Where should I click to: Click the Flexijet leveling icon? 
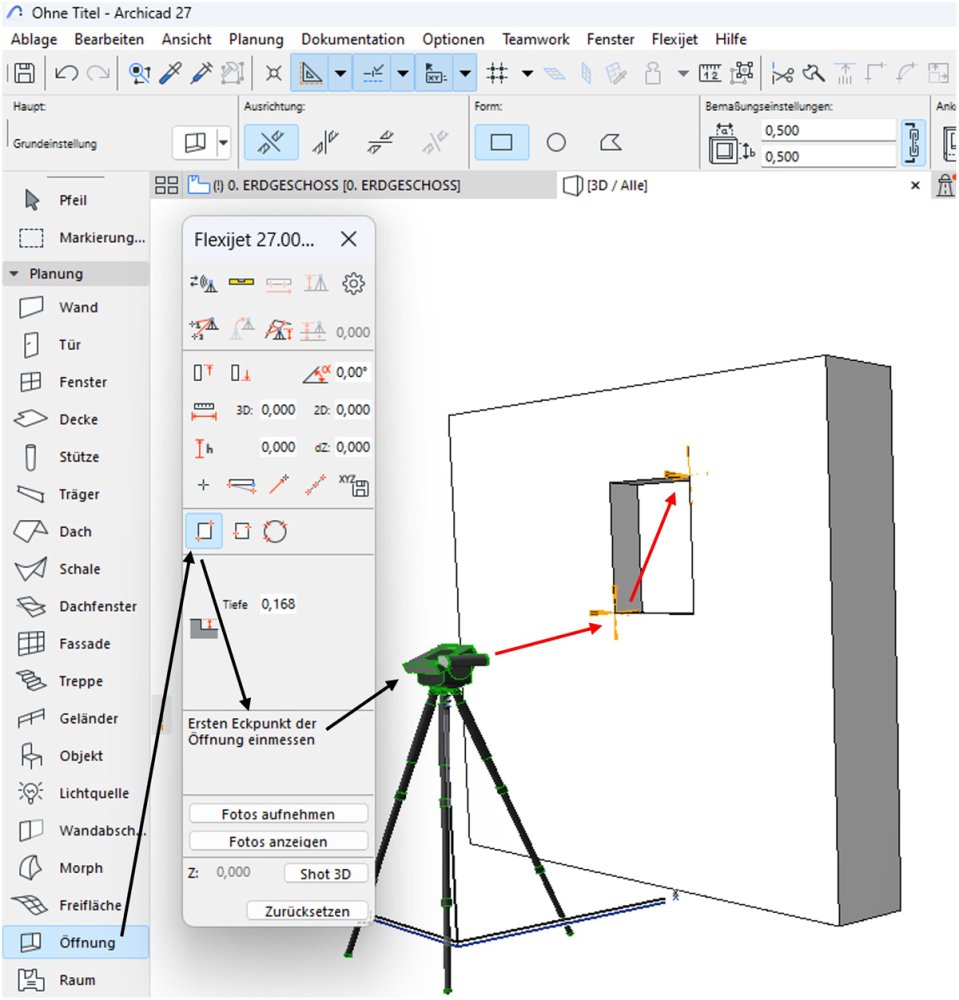tap(242, 282)
